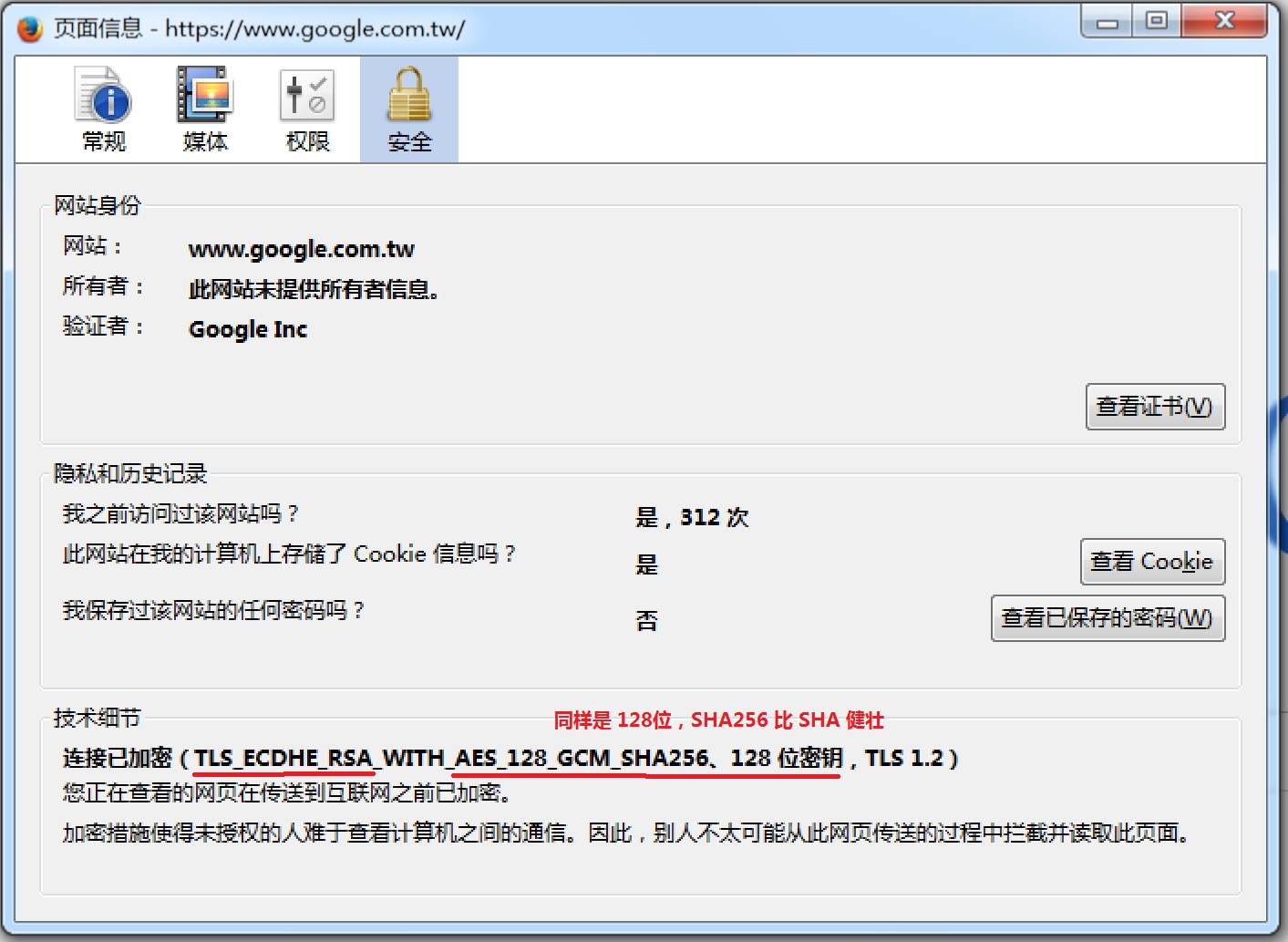1288x942 pixels.
Task: Click the 所有者 label
Action: (x=103, y=285)
